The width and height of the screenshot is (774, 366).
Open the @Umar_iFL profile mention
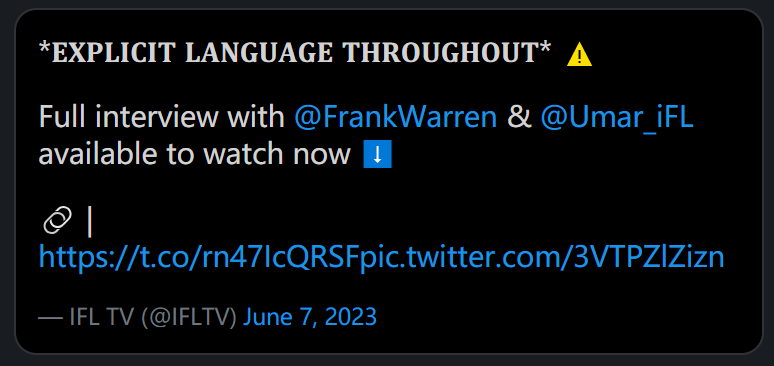[x=617, y=117]
